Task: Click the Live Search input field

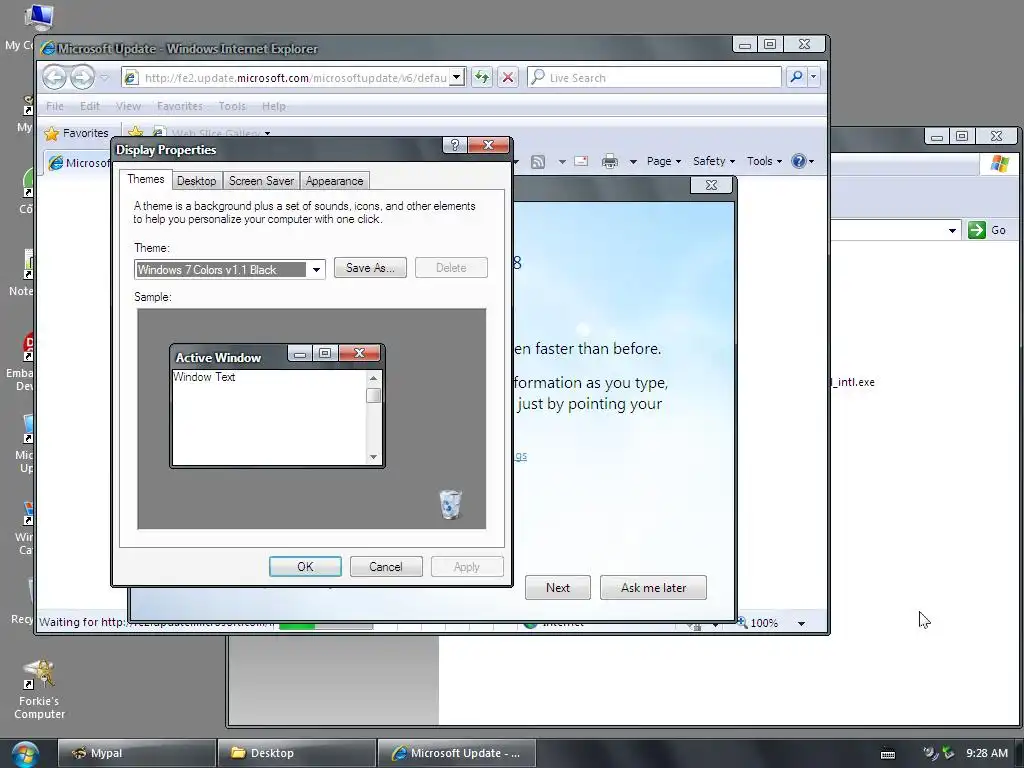Action: point(655,78)
